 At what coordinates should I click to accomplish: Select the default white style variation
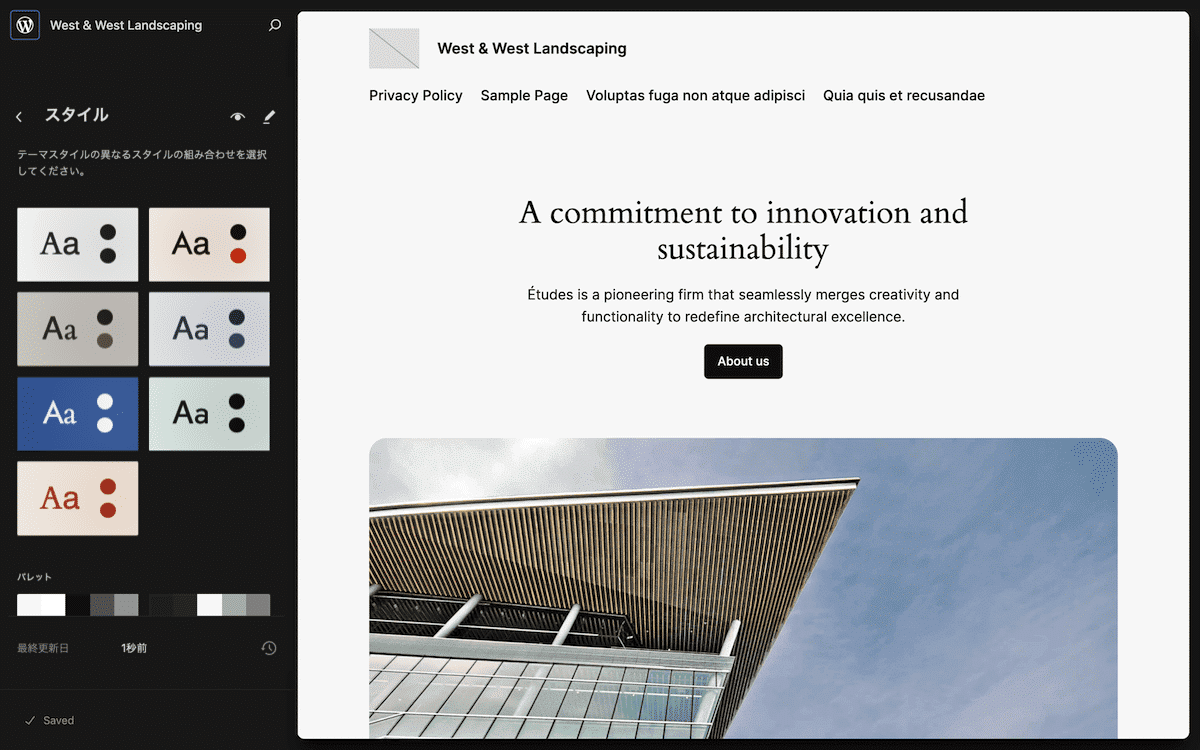tap(78, 244)
